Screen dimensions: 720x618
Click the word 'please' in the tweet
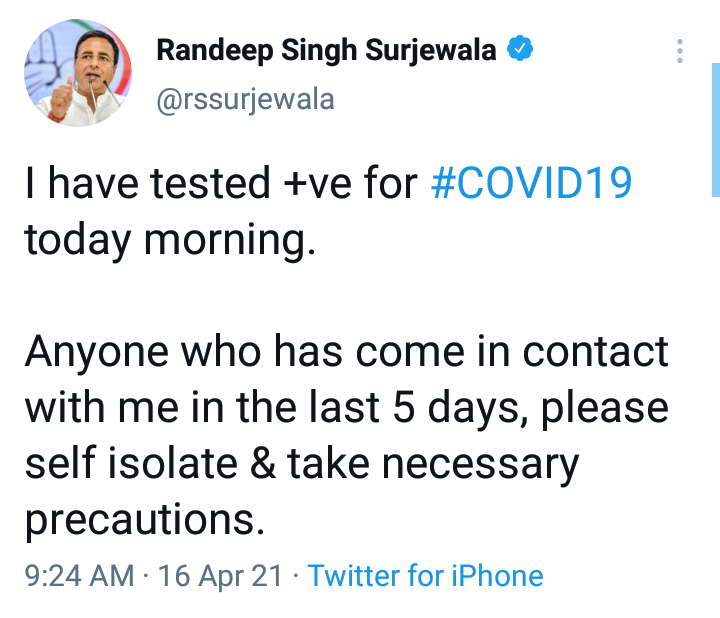pyautogui.click(x=605, y=409)
